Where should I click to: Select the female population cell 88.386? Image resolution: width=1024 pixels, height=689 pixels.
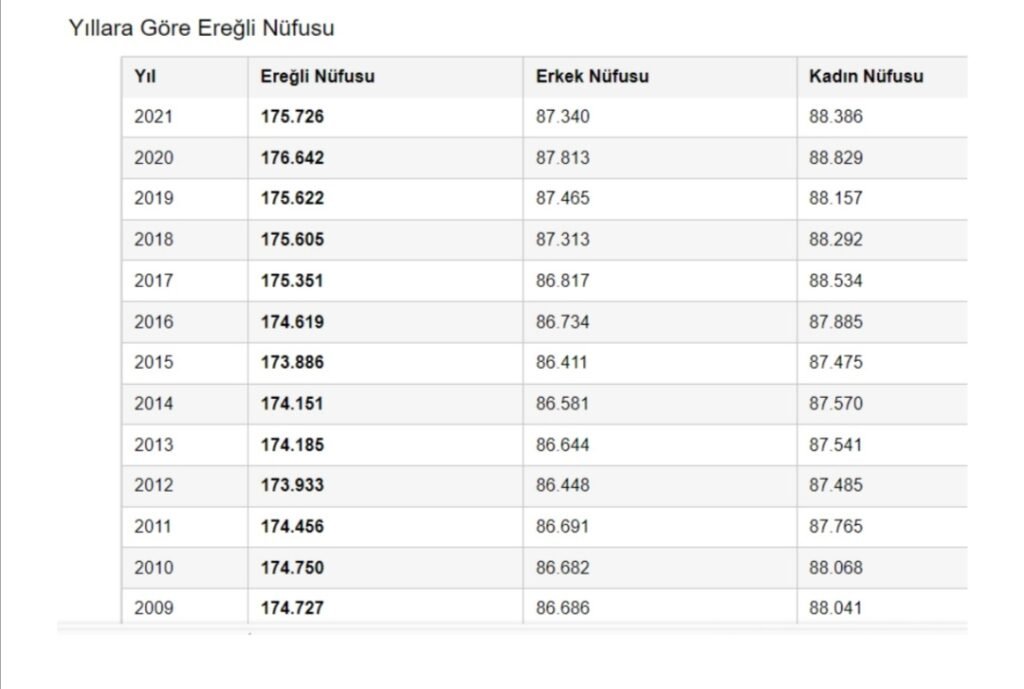[835, 117]
